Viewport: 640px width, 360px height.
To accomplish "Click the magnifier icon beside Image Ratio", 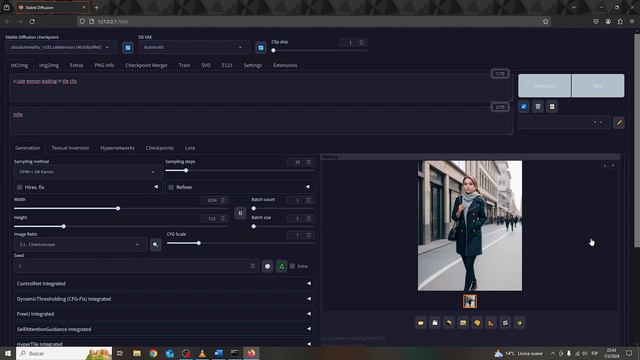I will coord(156,244).
